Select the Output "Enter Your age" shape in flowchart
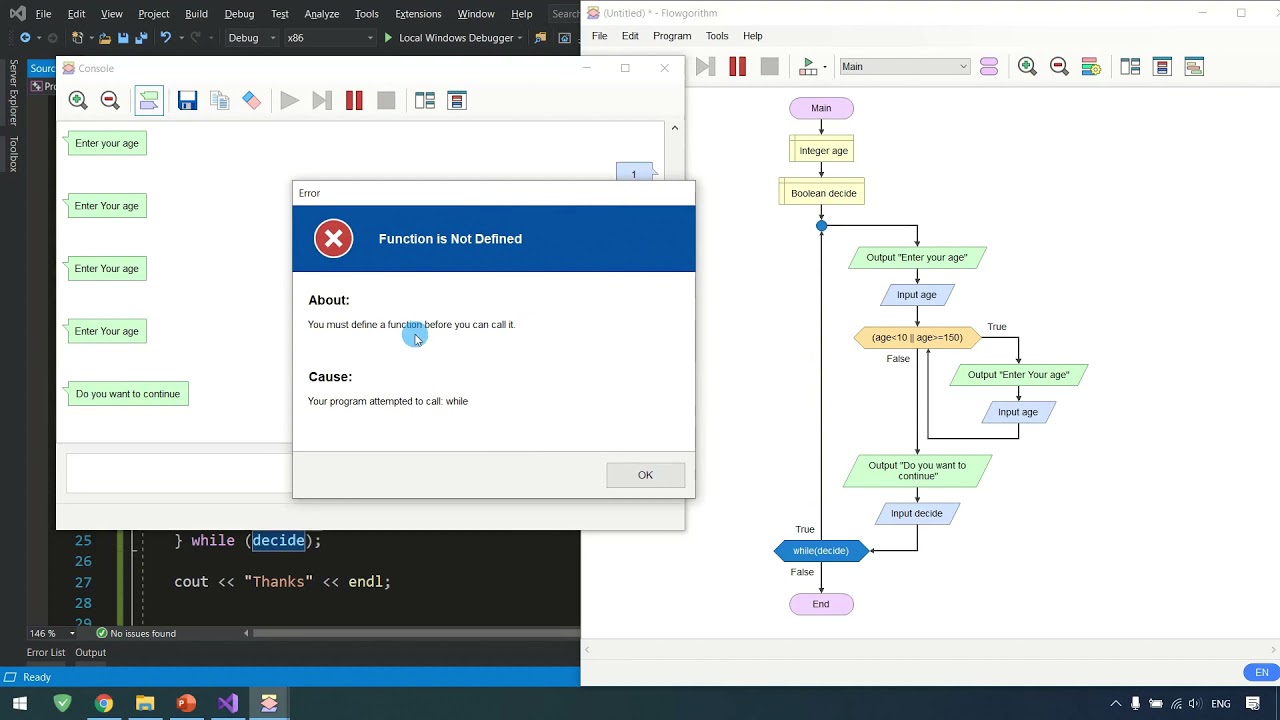The height and width of the screenshot is (720, 1280). tap(1018, 374)
